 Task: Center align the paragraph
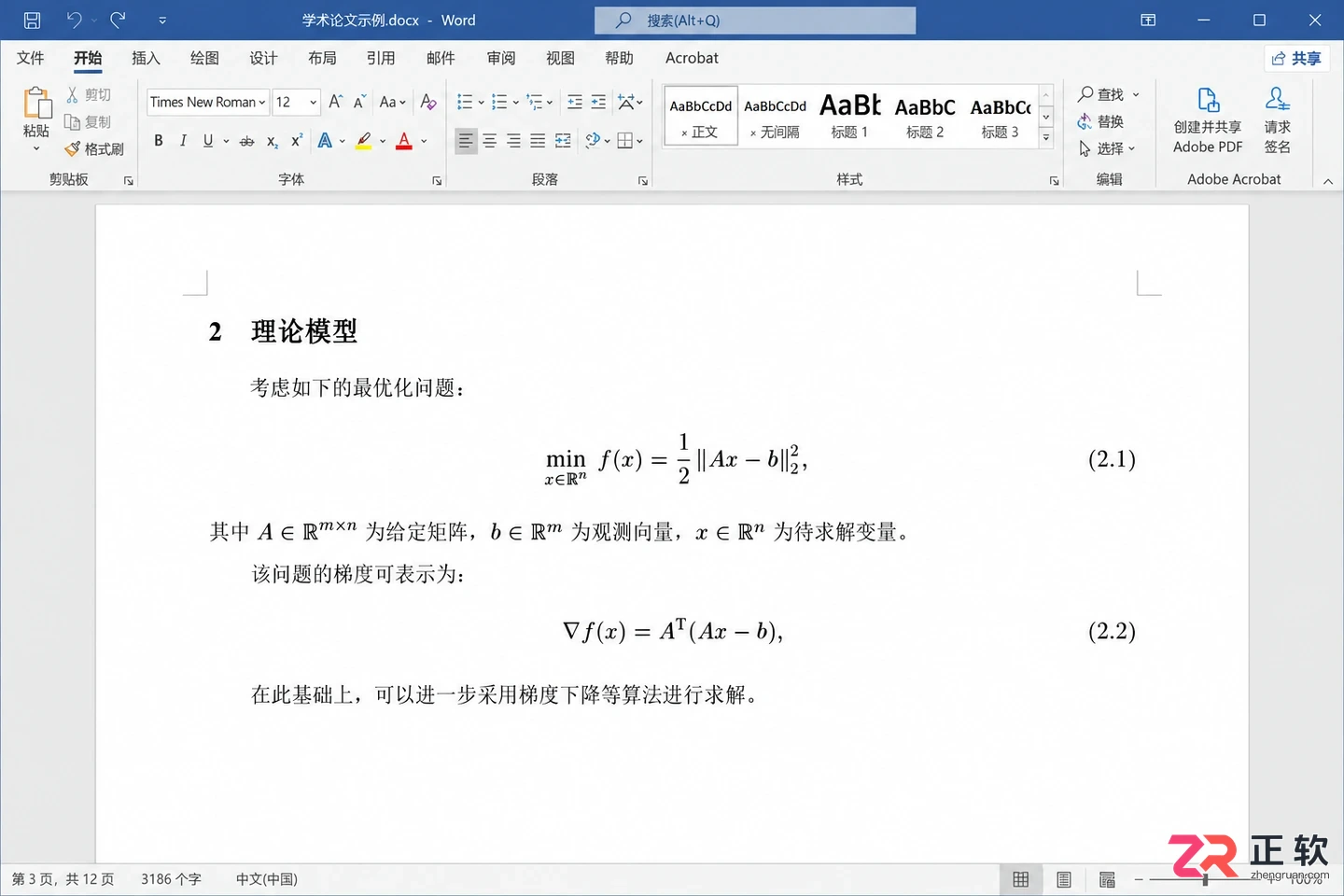(489, 141)
